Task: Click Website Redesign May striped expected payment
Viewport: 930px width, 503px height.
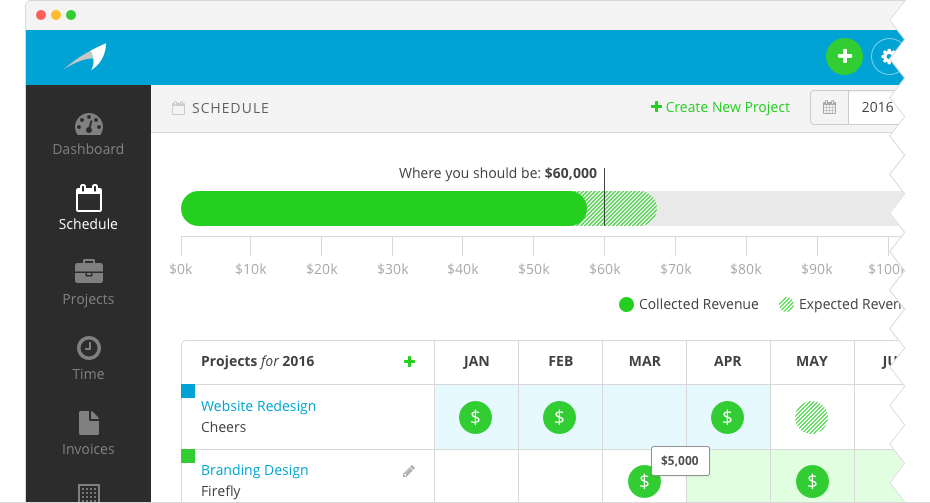Action: [x=811, y=418]
